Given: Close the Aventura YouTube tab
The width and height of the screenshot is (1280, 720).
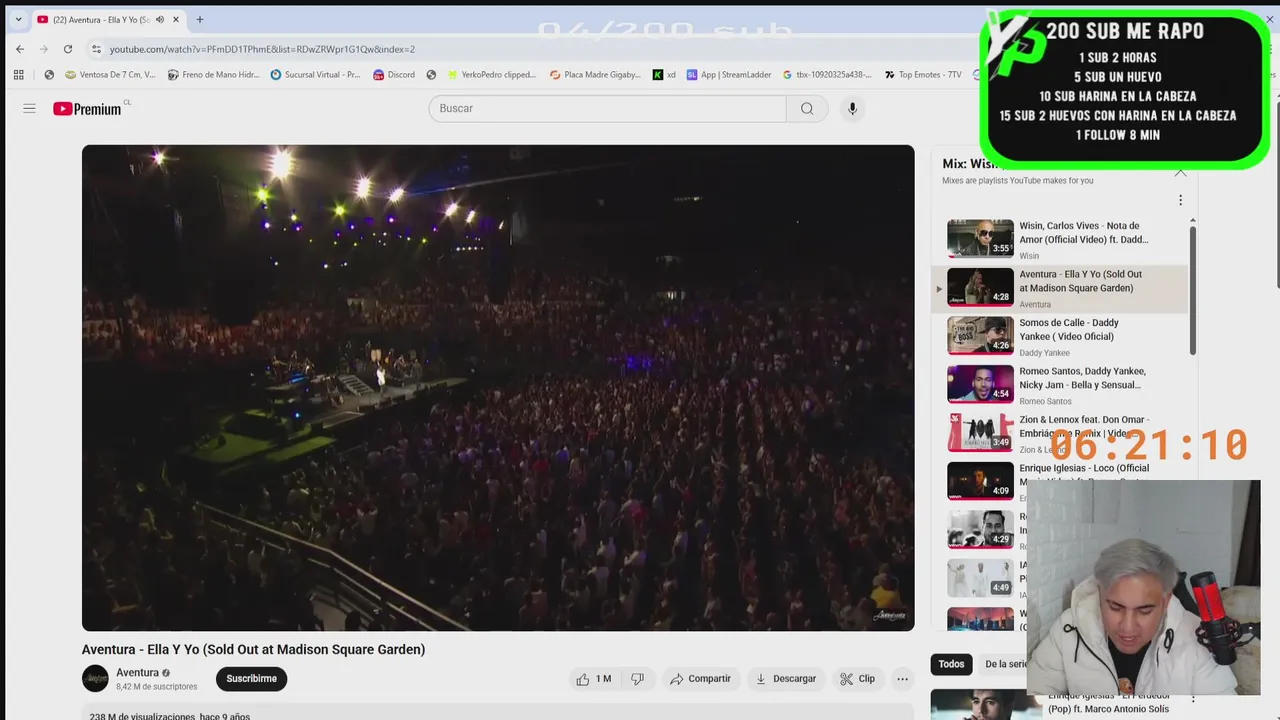Looking at the screenshot, I should (176, 19).
